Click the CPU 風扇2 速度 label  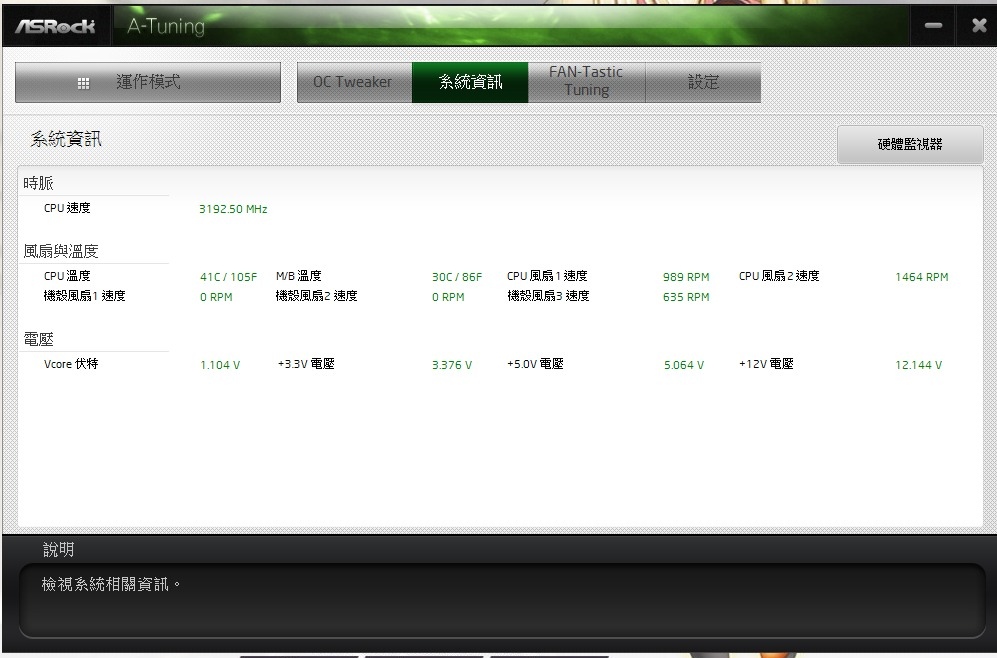779,276
